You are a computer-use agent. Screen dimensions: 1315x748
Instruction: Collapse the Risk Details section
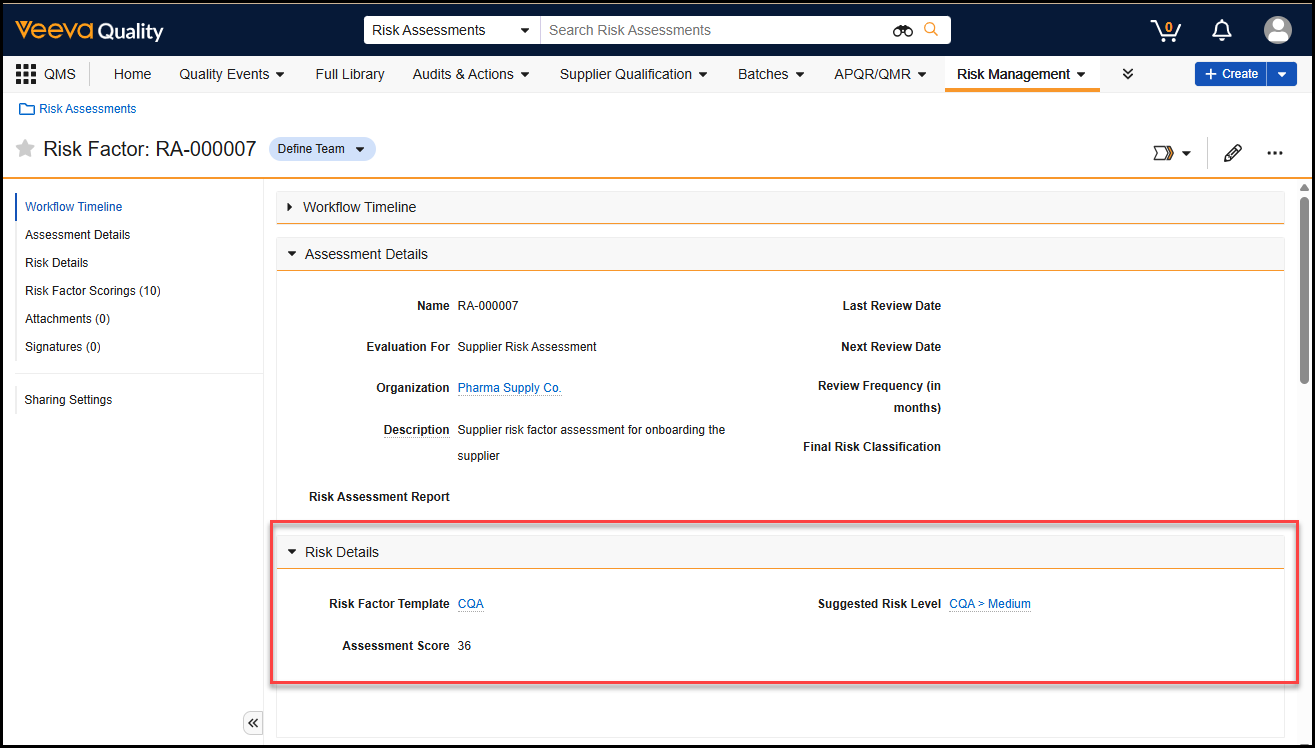point(292,552)
